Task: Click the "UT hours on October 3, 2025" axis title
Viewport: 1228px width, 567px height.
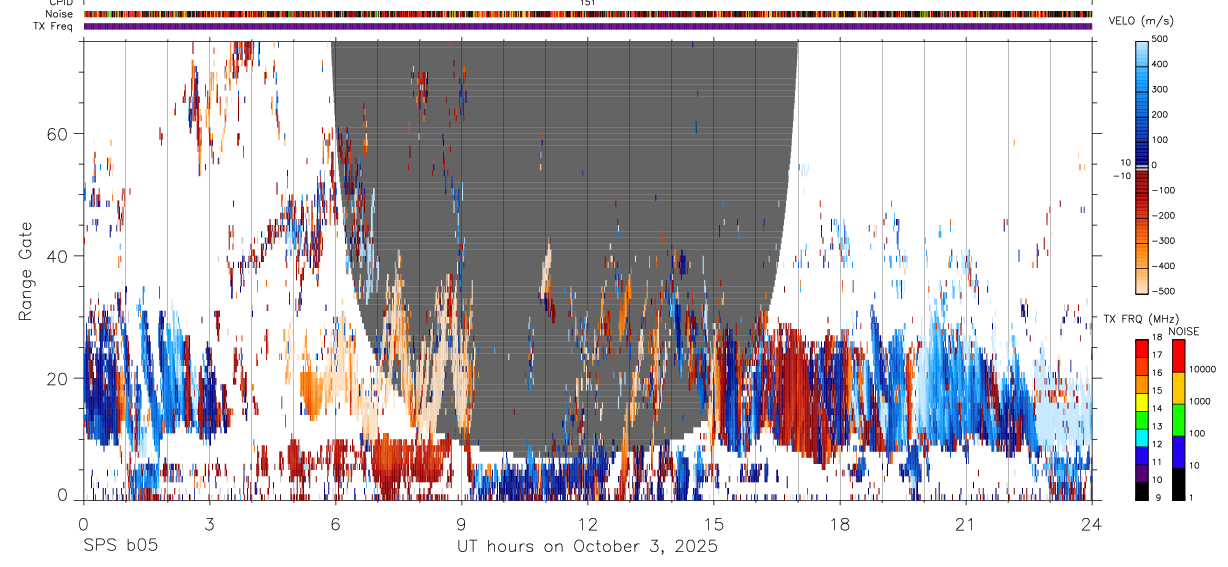Action: point(587,547)
